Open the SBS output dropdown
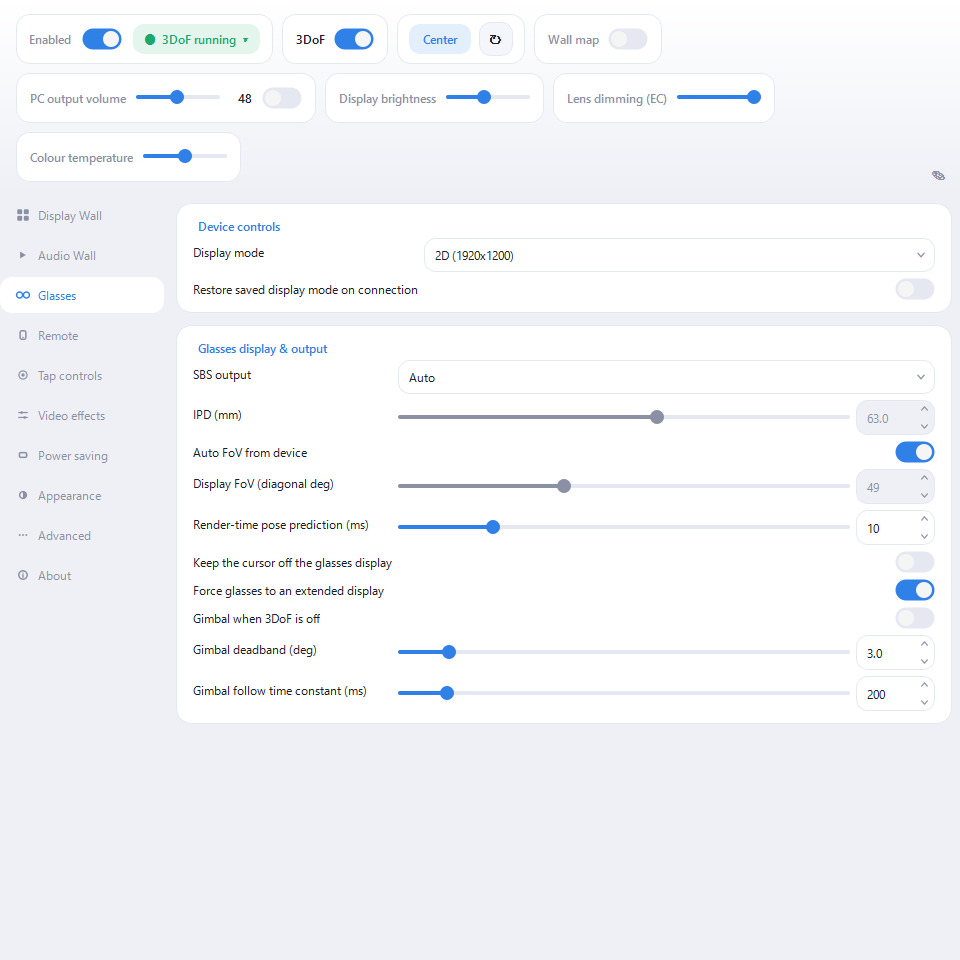Viewport: 960px width, 960px height. (666, 377)
